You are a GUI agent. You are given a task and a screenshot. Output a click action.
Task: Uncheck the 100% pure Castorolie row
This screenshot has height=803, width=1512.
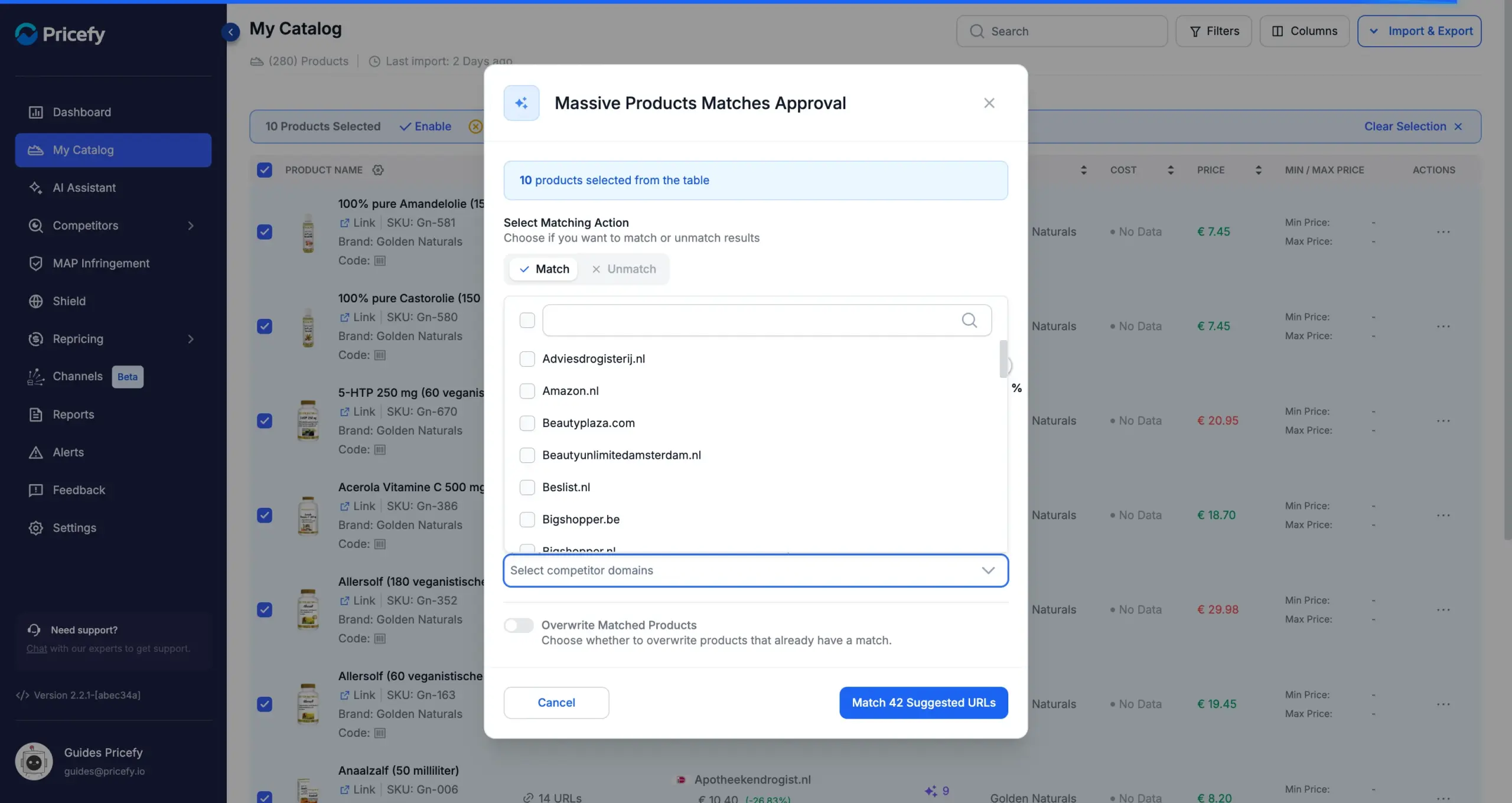pos(265,327)
